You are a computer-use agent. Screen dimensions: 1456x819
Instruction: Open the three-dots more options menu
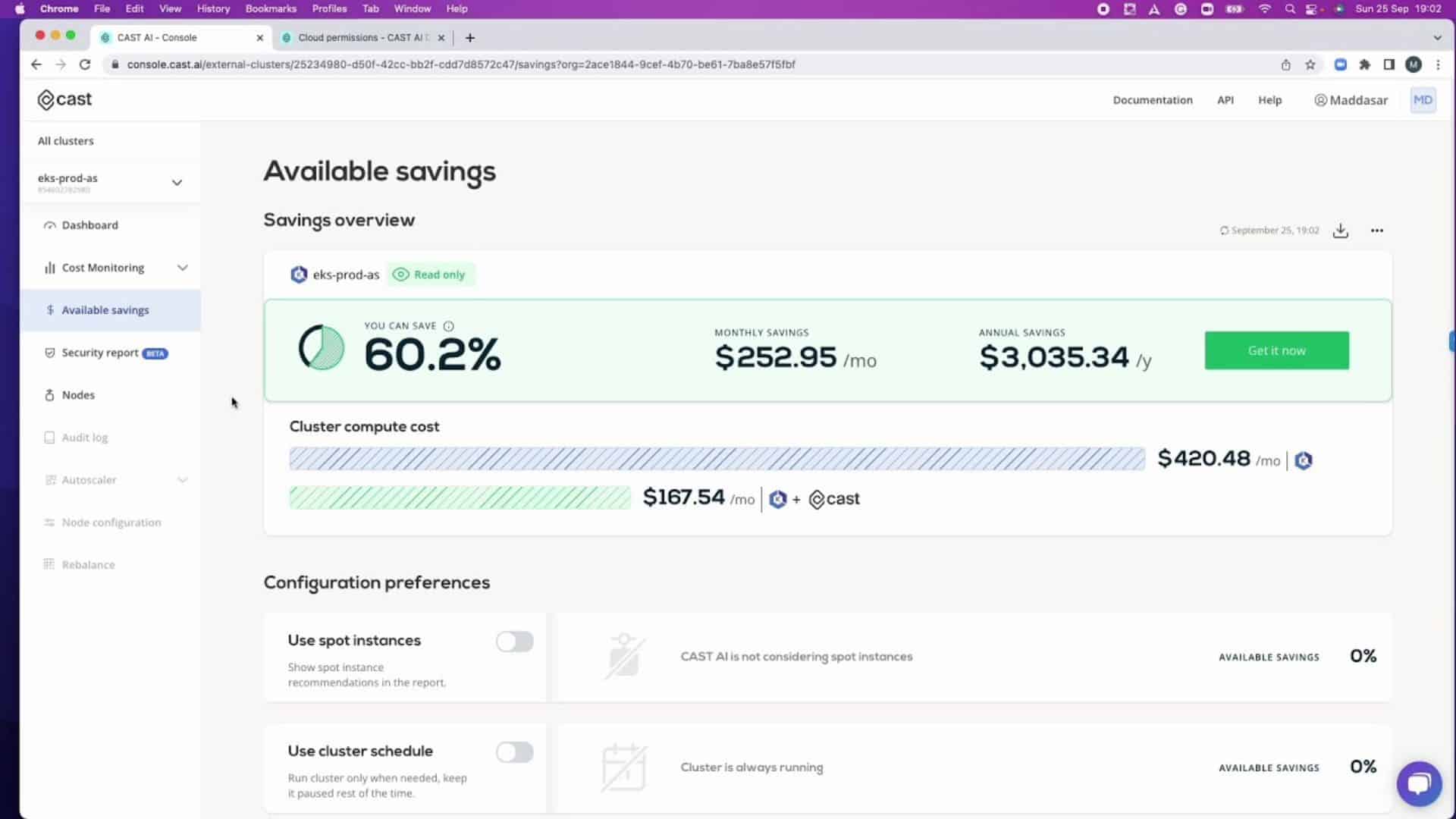pyautogui.click(x=1376, y=231)
